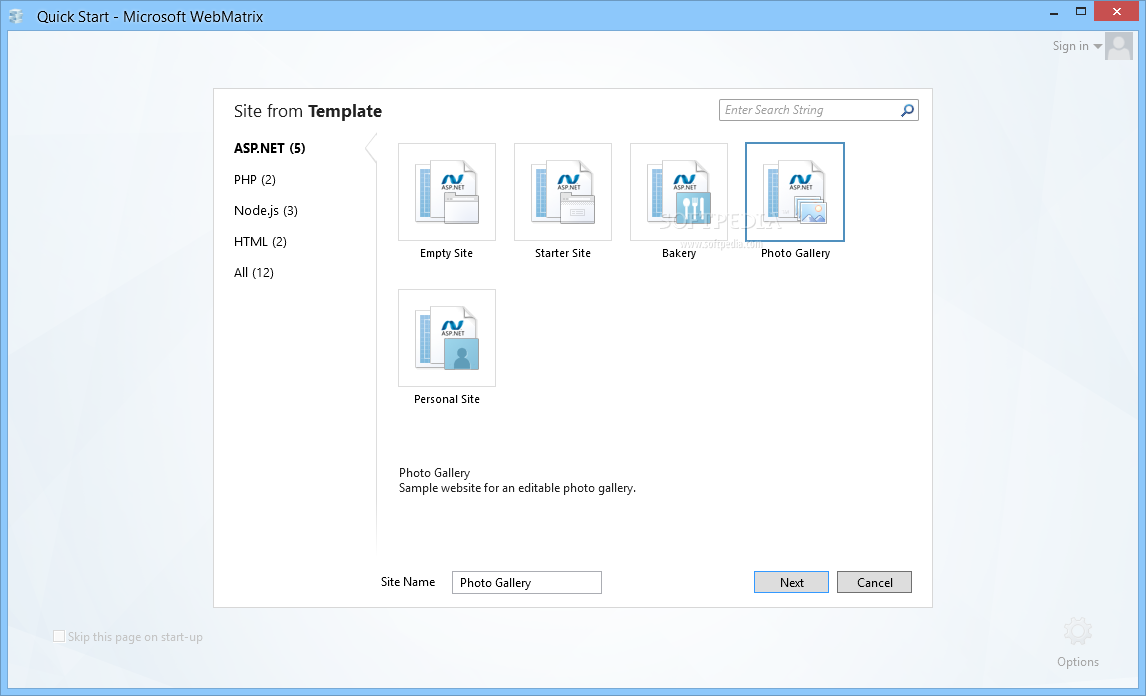Viewport: 1146px width, 696px height.
Task: Click the 'Sample website for an editable photo gallery' description
Action: point(517,488)
